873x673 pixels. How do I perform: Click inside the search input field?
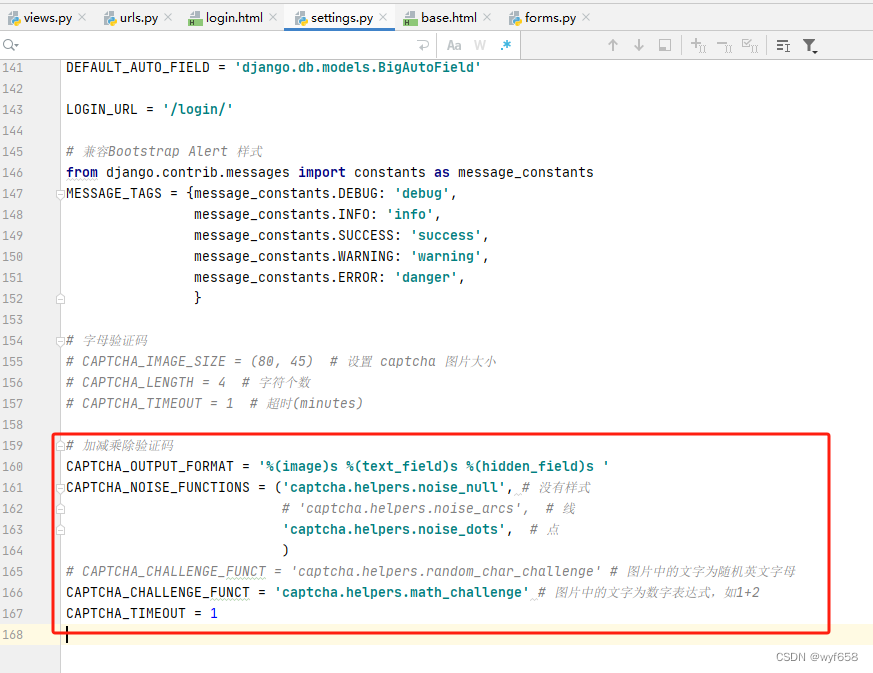pos(200,45)
